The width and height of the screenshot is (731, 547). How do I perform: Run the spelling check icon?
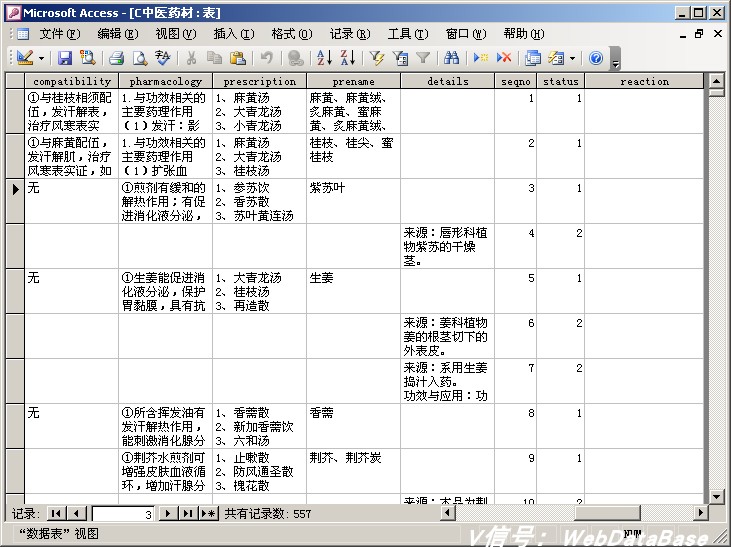(x=163, y=58)
